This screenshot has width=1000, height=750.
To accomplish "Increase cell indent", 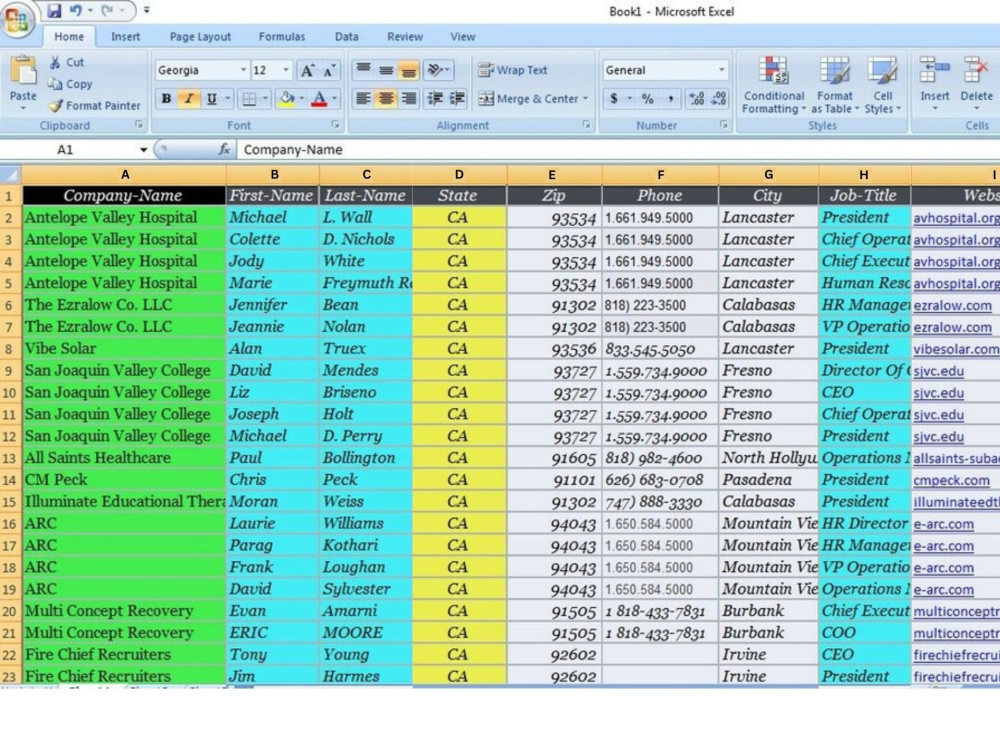I will click(x=457, y=98).
